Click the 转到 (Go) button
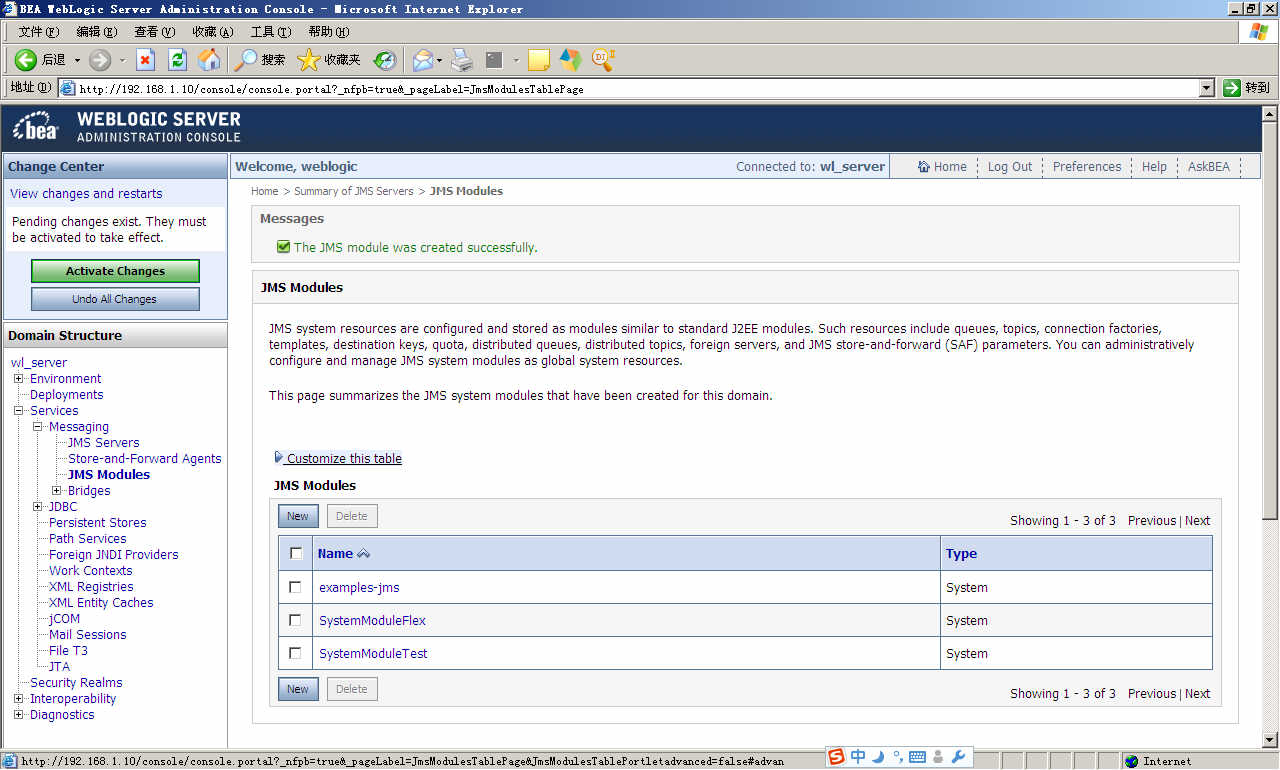1280x770 pixels. click(x=1247, y=88)
